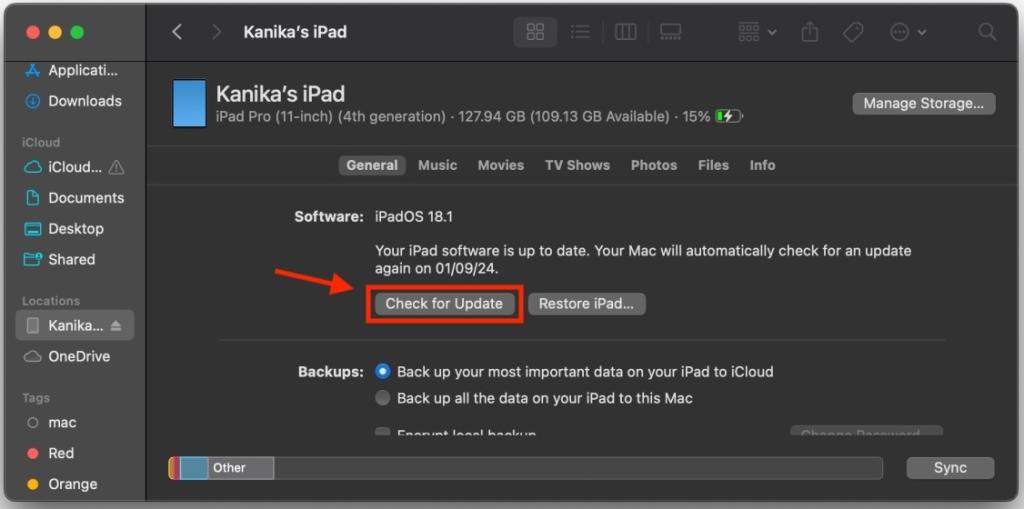
Task: Click the Edit Tags icon
Action: [853, 32]
